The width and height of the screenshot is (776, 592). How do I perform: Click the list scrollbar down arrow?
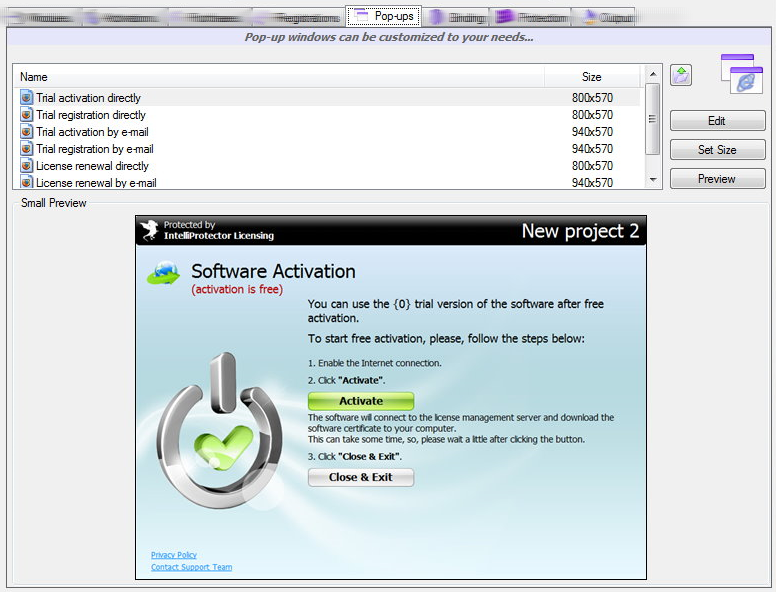click(x=653, y=179)
